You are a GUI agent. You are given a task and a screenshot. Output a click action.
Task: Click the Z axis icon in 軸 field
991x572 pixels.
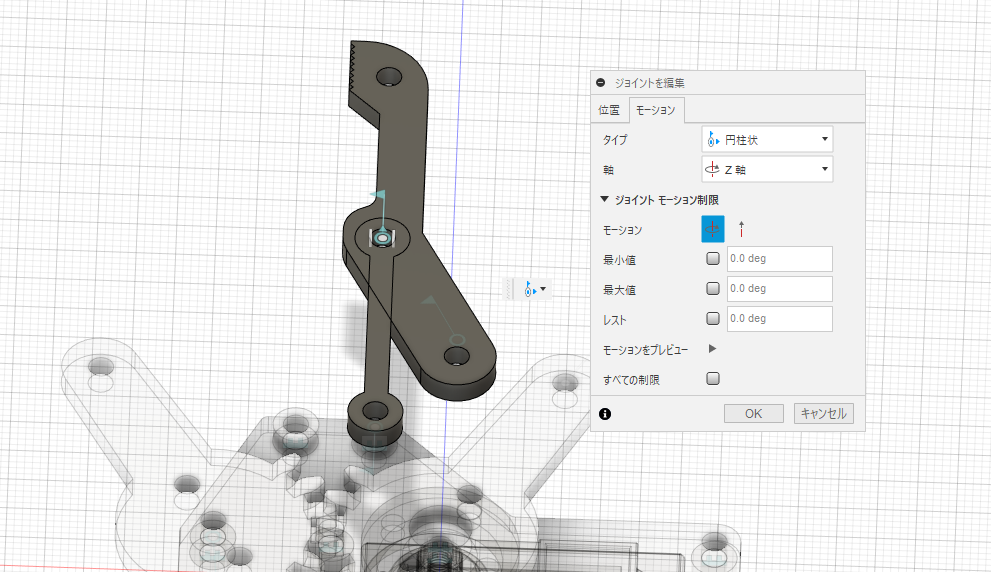click(x=712, y=169)
